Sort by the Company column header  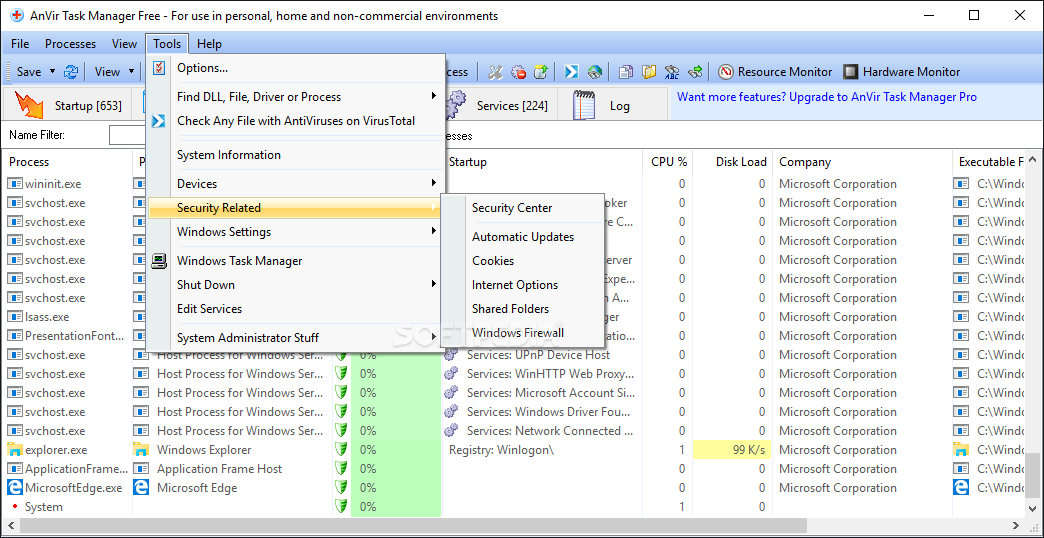tap(862, 162)
